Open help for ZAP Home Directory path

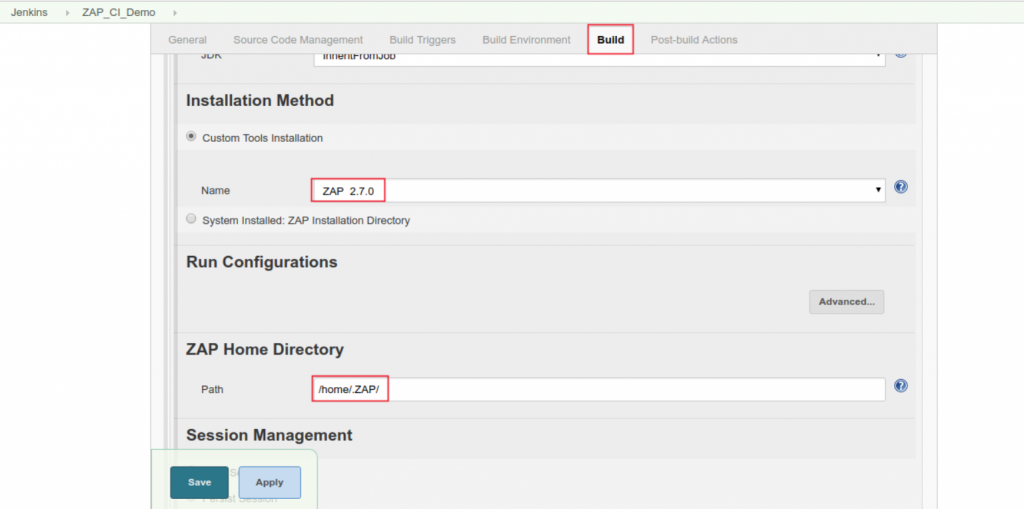900,386
